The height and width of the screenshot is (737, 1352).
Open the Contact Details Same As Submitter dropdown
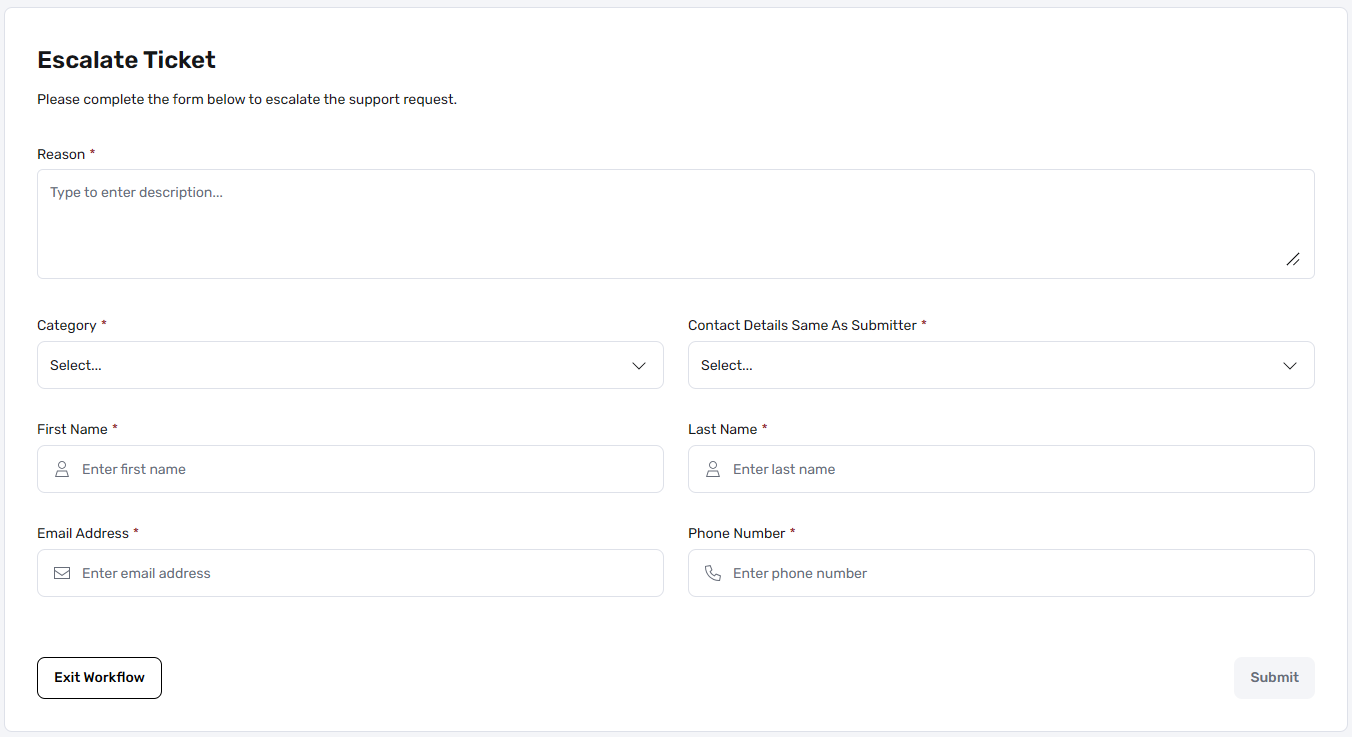click(1001, 365)
